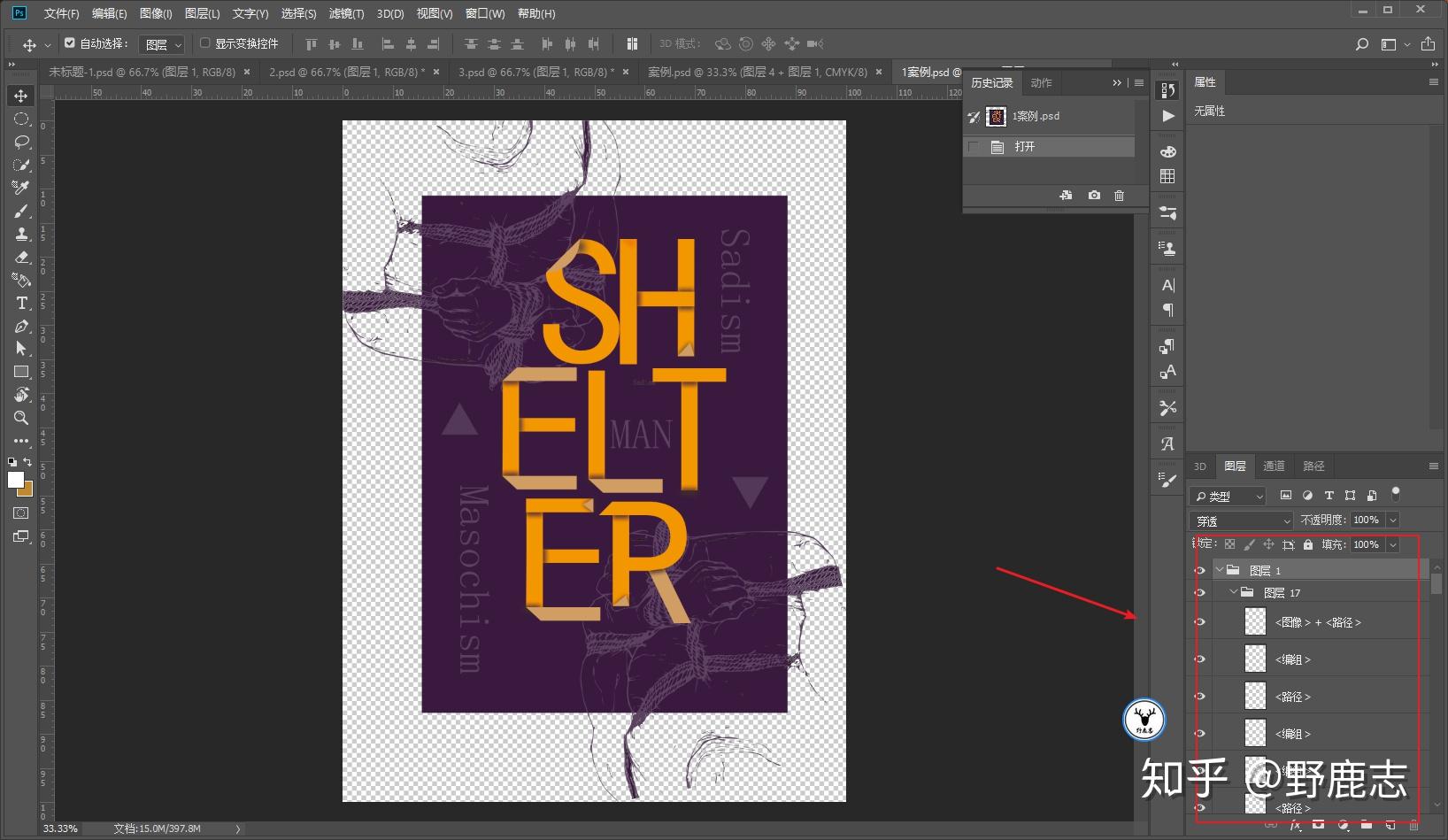Image resolution: width=1448 pixels, height=840 pixels.
Task: Lock all for the selected layer
Action: (x=1308, y=544)
